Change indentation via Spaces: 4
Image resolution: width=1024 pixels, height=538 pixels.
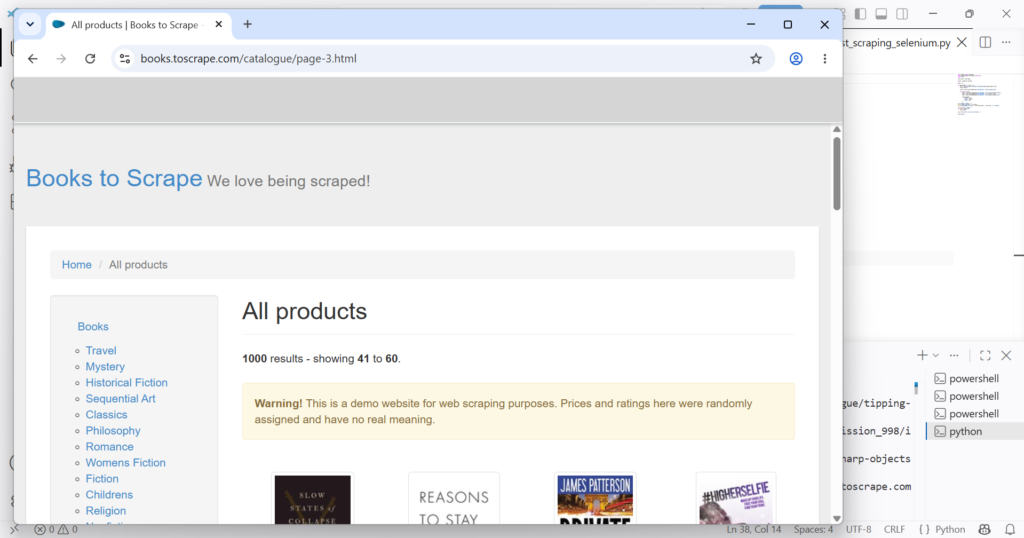[814, 530]
